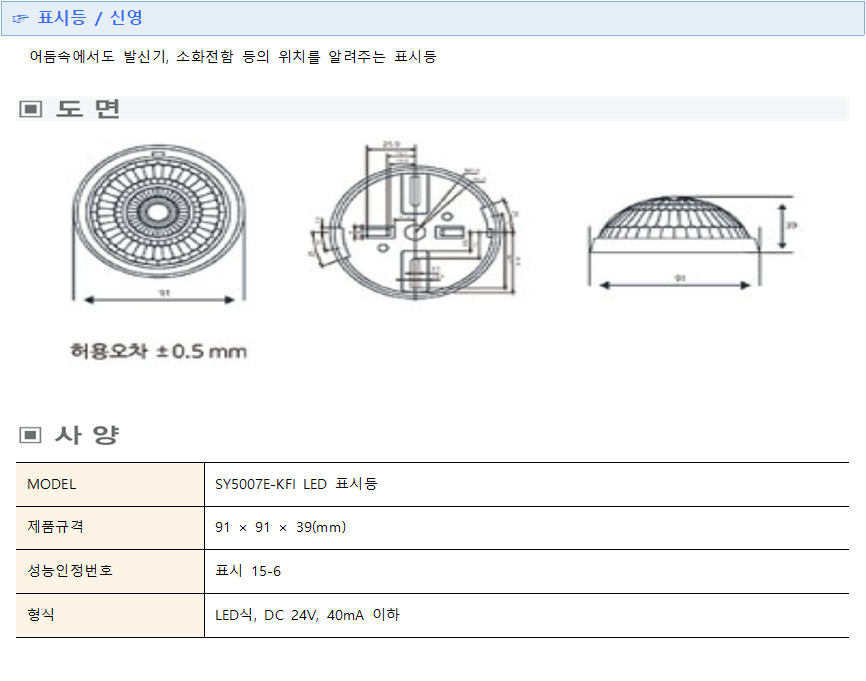This screenshot has width=866, height=681.
Task: Click the 도 면 section heading
Action: 87,109
